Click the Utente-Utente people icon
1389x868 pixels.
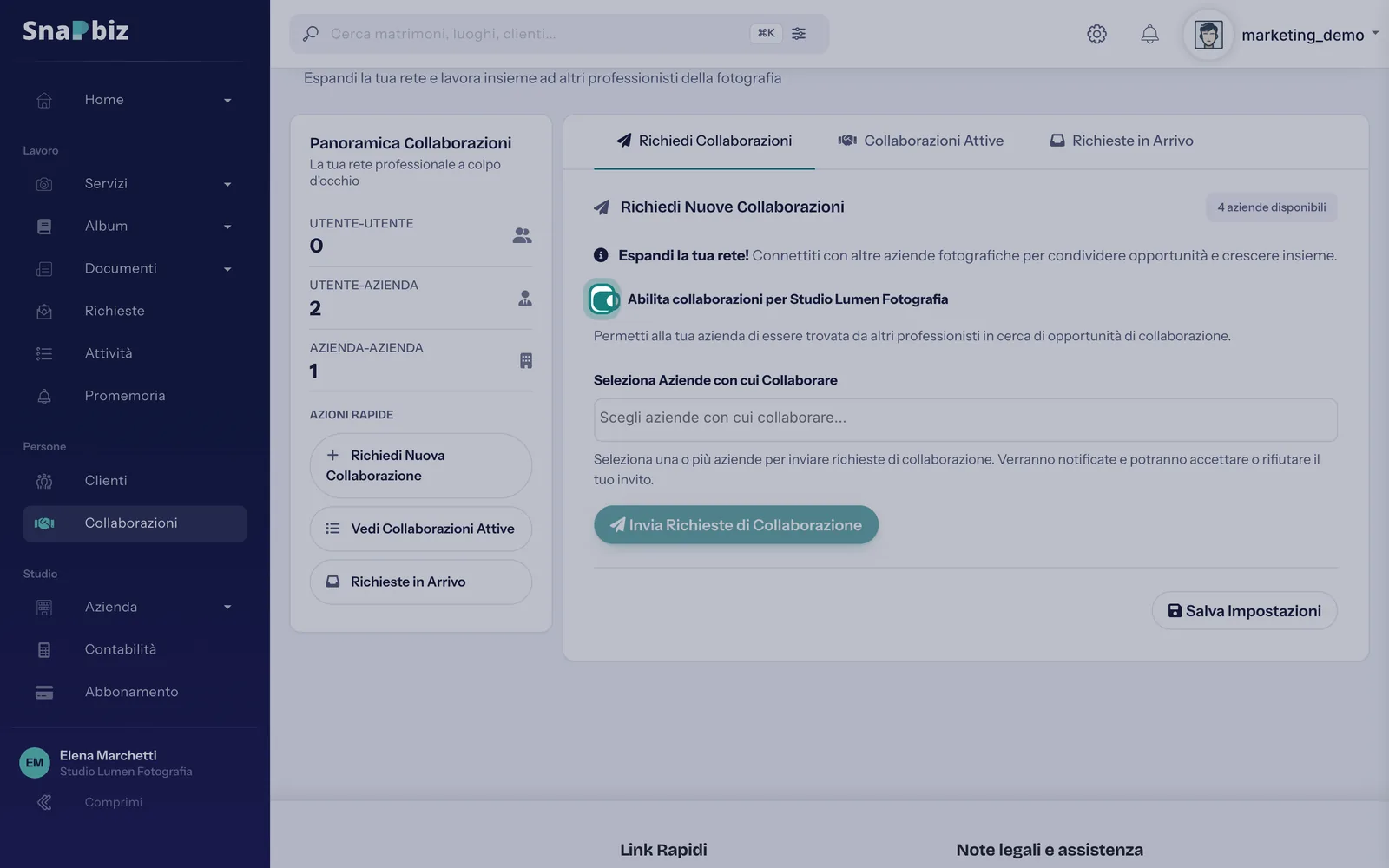pyautogui.click(x=522, y=235)
